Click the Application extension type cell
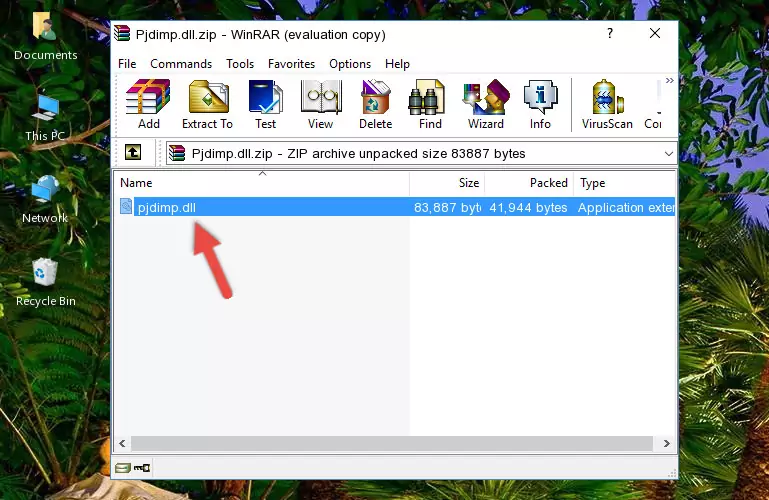769x500 pixels. pyautogui.click(x=626, y=208)
